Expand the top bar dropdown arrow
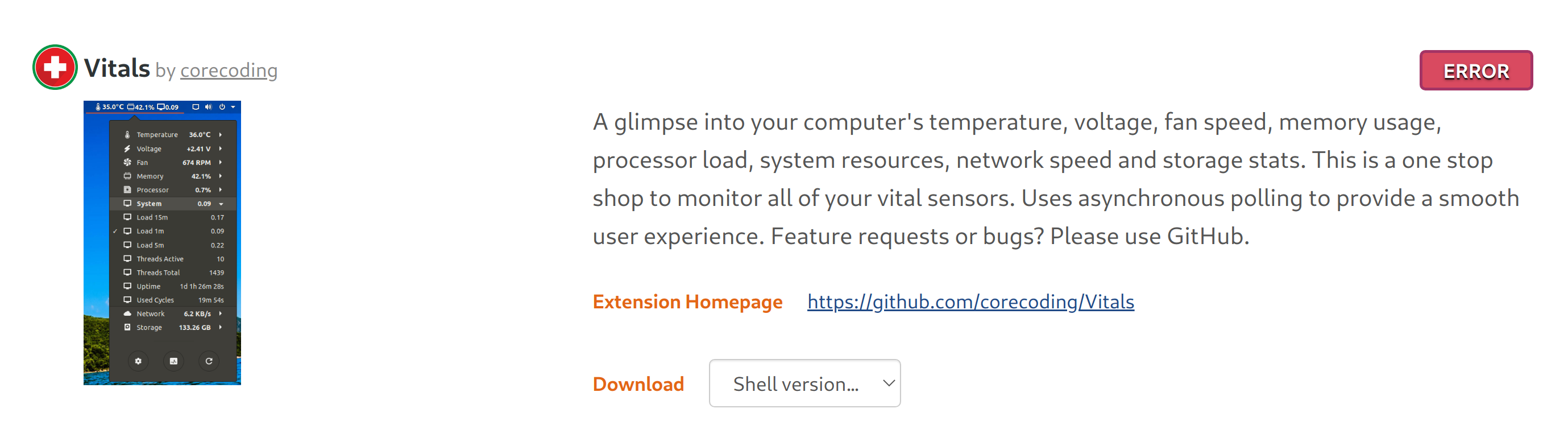Viewport: 1568px width, 421px height. pyautogui.click(x=233, y=106)
